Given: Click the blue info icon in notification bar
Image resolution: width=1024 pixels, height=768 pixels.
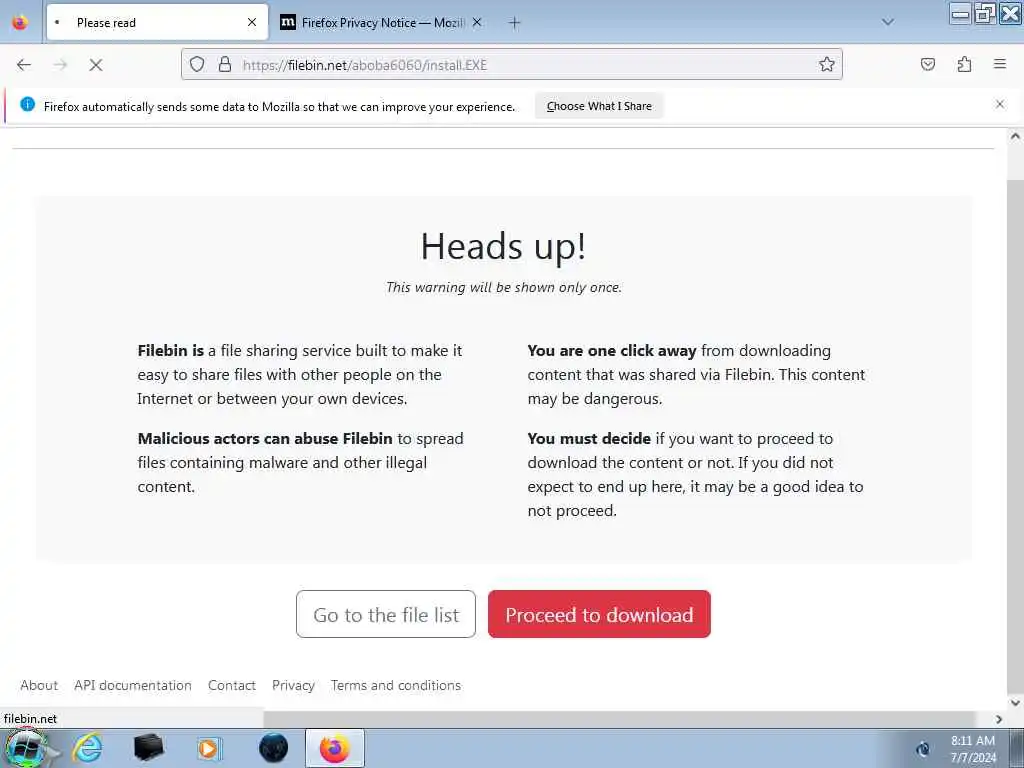Looking at the screenshot, I should (27, 104).
